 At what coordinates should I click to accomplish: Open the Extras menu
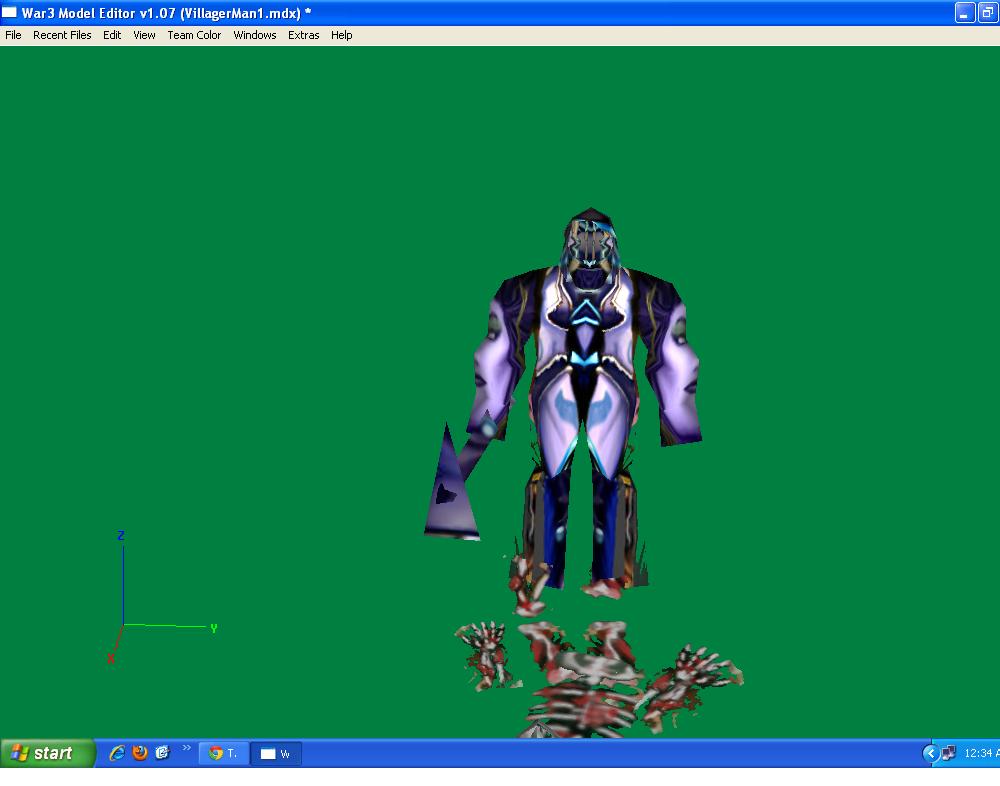coord(304,35)
